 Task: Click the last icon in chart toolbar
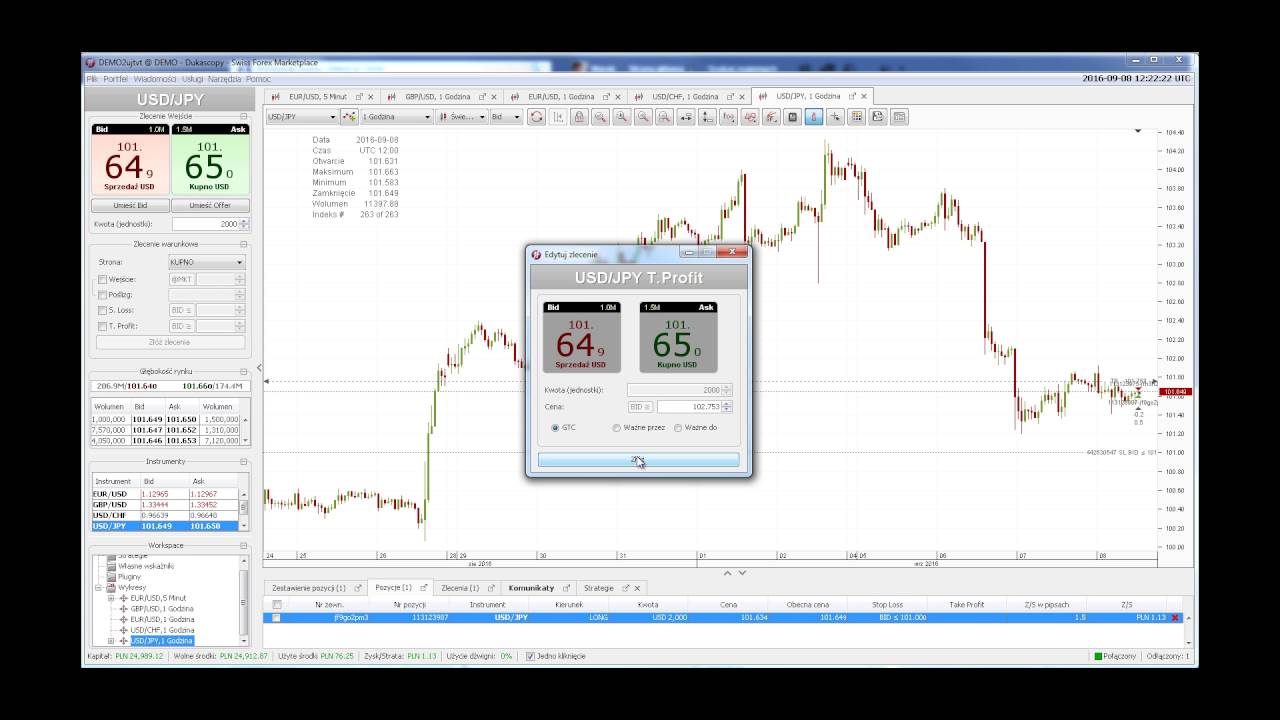(x=899, y=117)
